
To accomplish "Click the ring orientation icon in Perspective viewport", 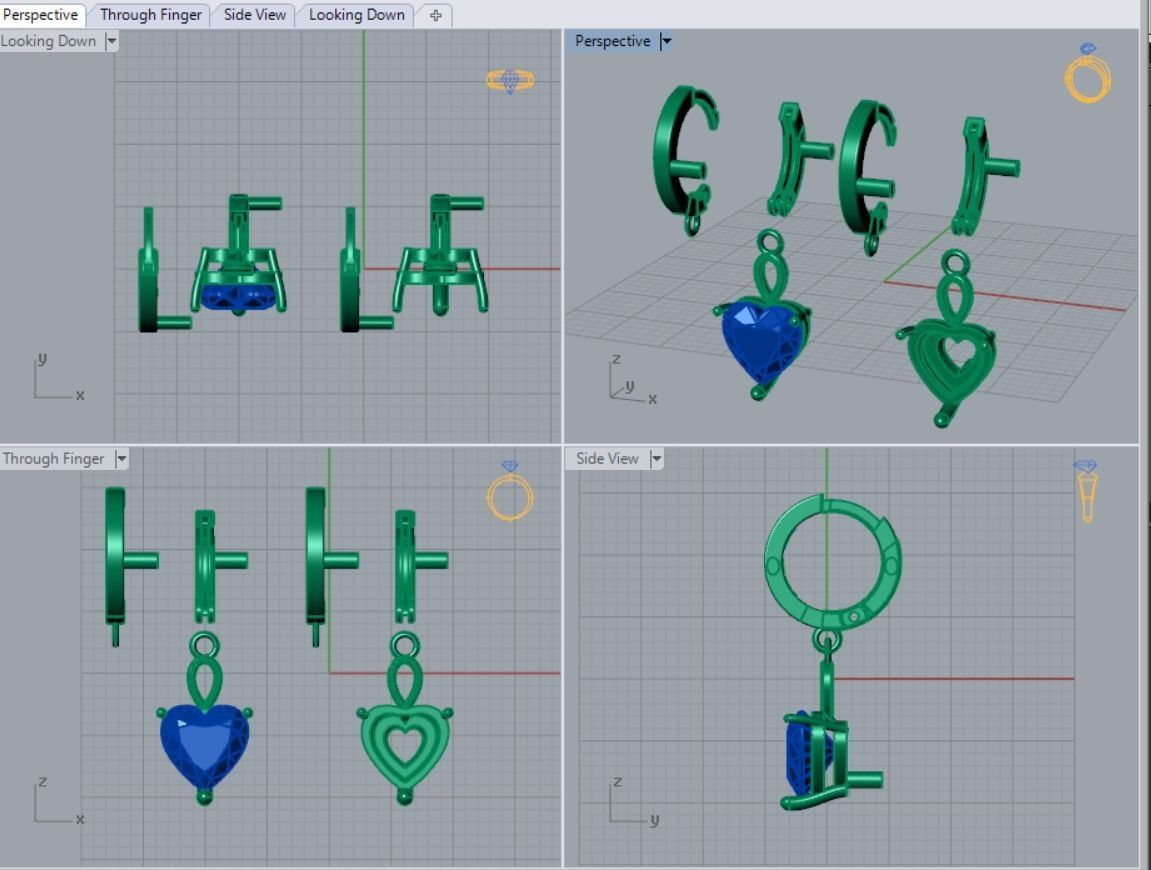I will [1087, 73].
